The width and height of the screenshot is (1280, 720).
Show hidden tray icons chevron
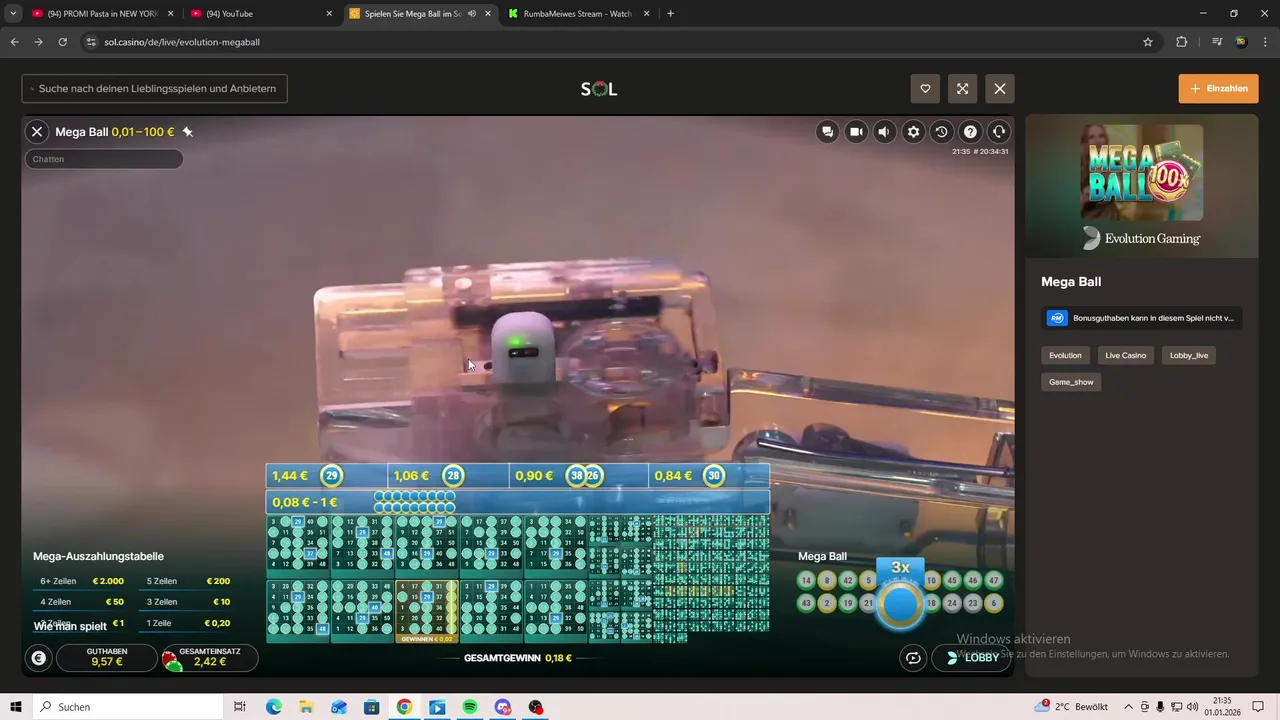coord(1129,707)
